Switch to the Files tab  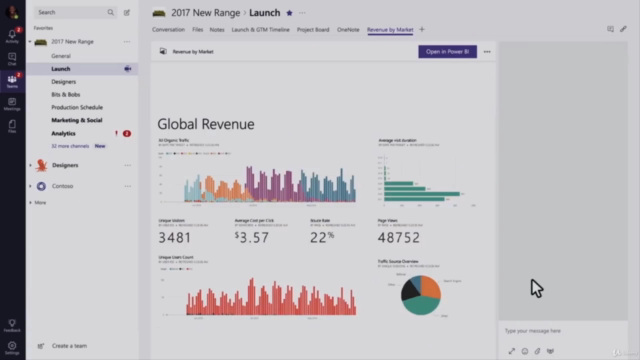tap(198, 29)
